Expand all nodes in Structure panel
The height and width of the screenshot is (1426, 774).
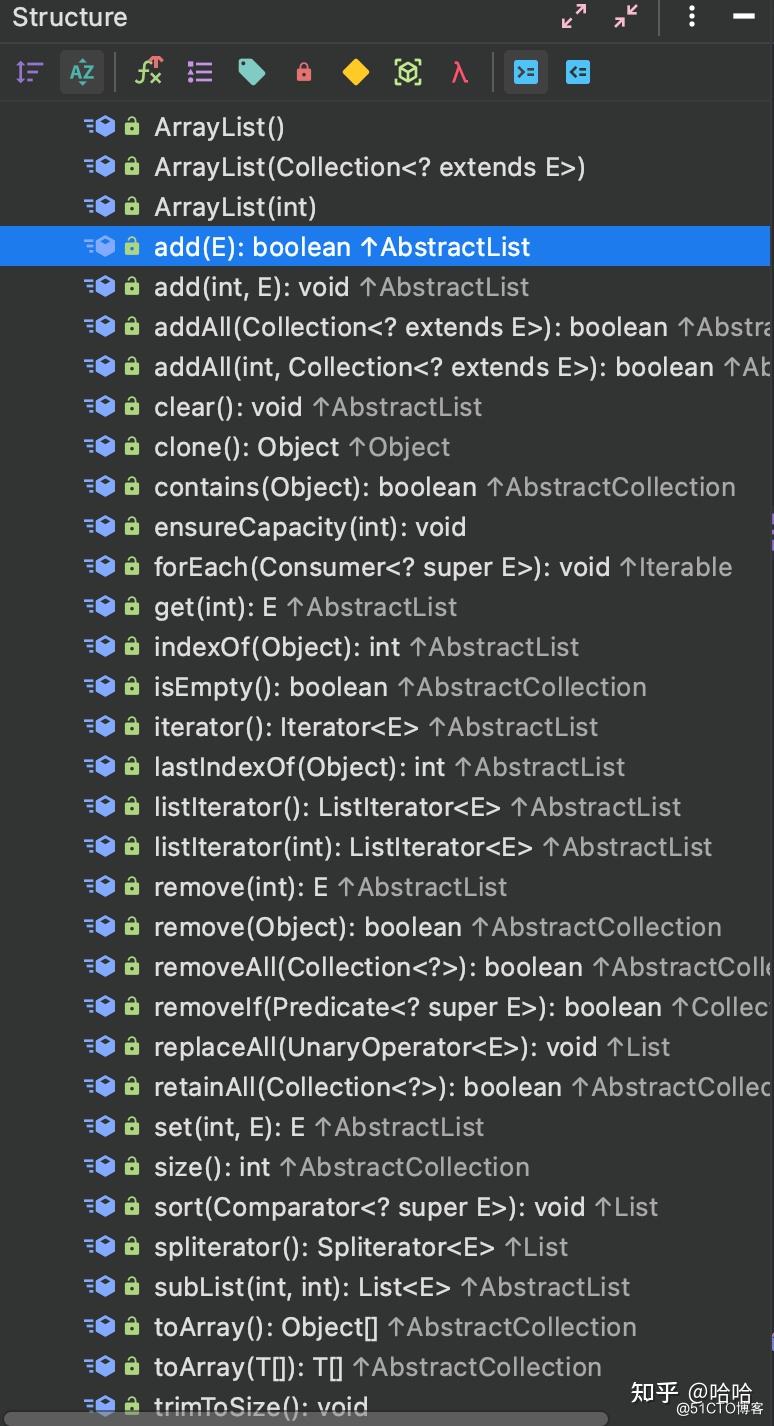tap(574, 17)
